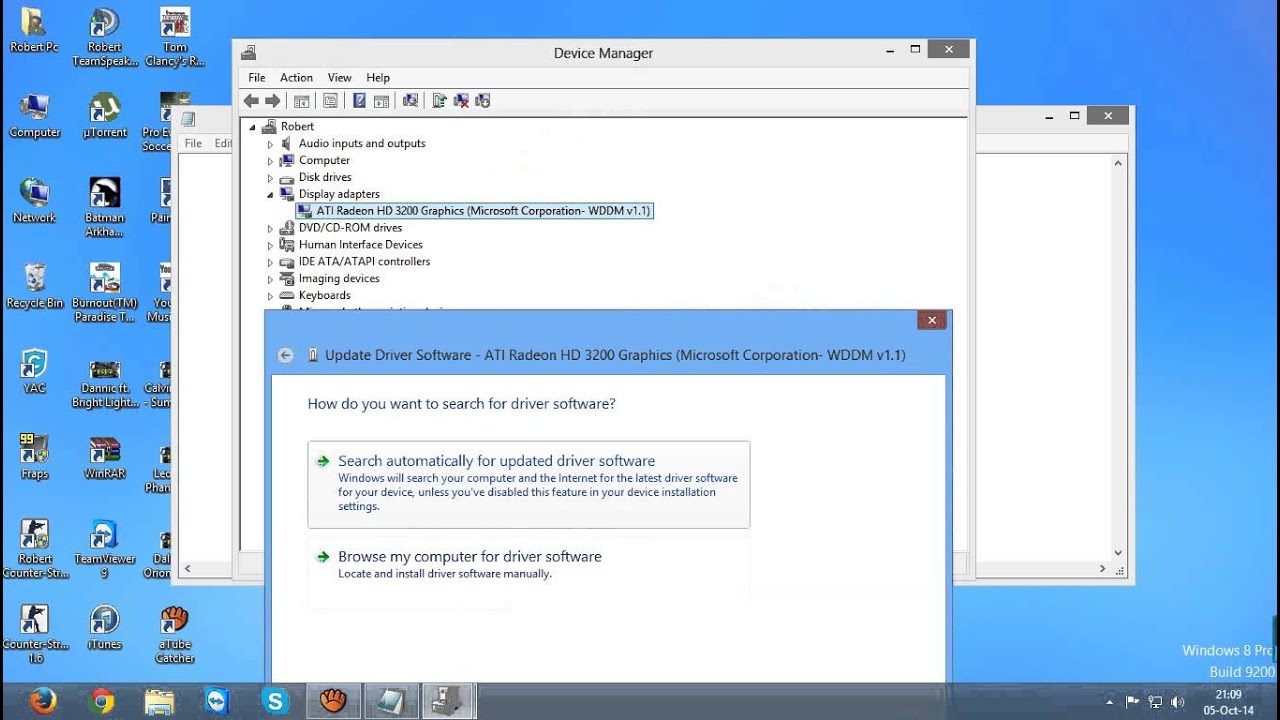1280x720 pixels.
Task: Select the iTunes desktop icon
Action: click(x=105, y=628)
